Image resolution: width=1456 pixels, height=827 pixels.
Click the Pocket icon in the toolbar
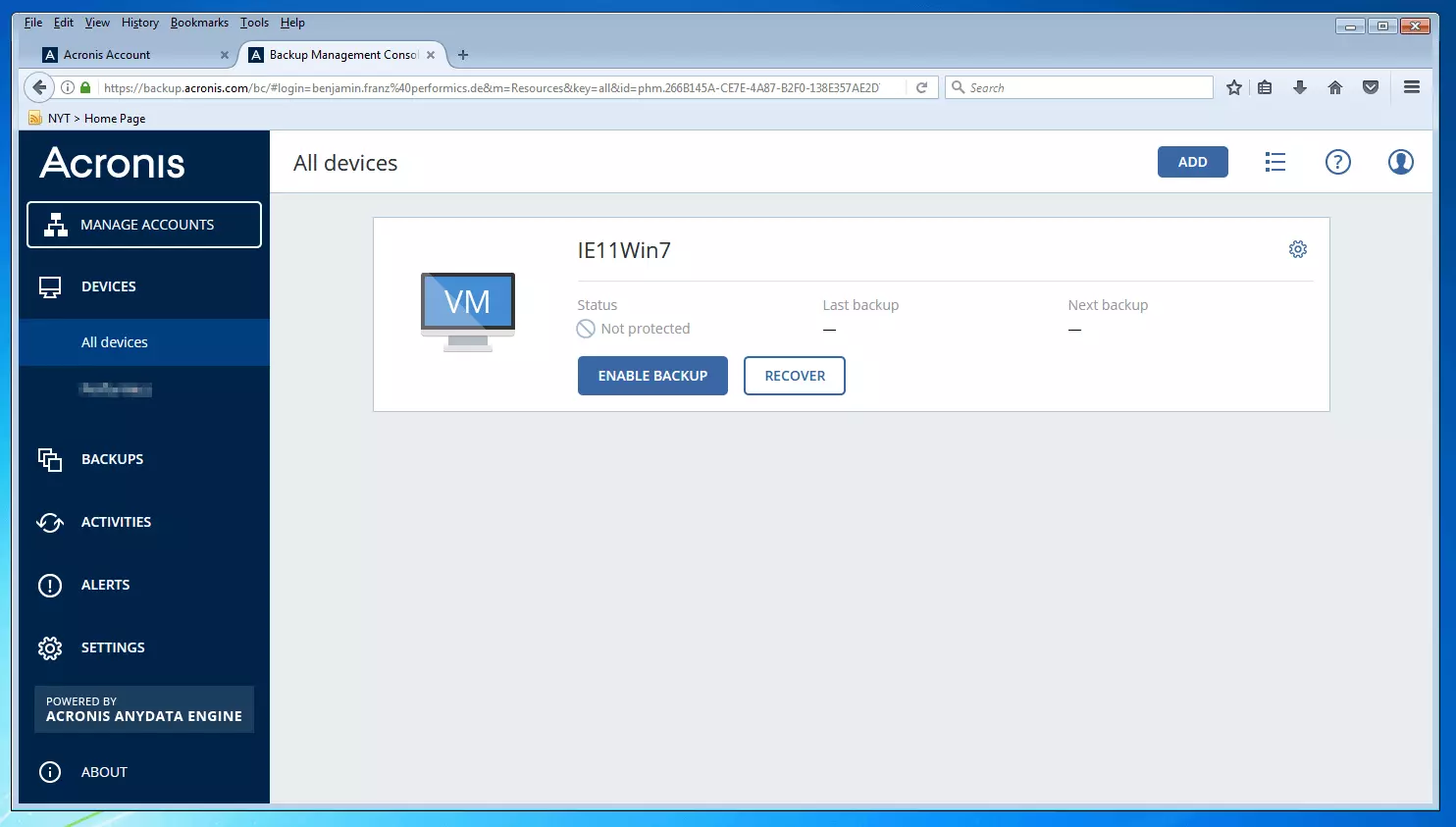tap(1371, 87)
